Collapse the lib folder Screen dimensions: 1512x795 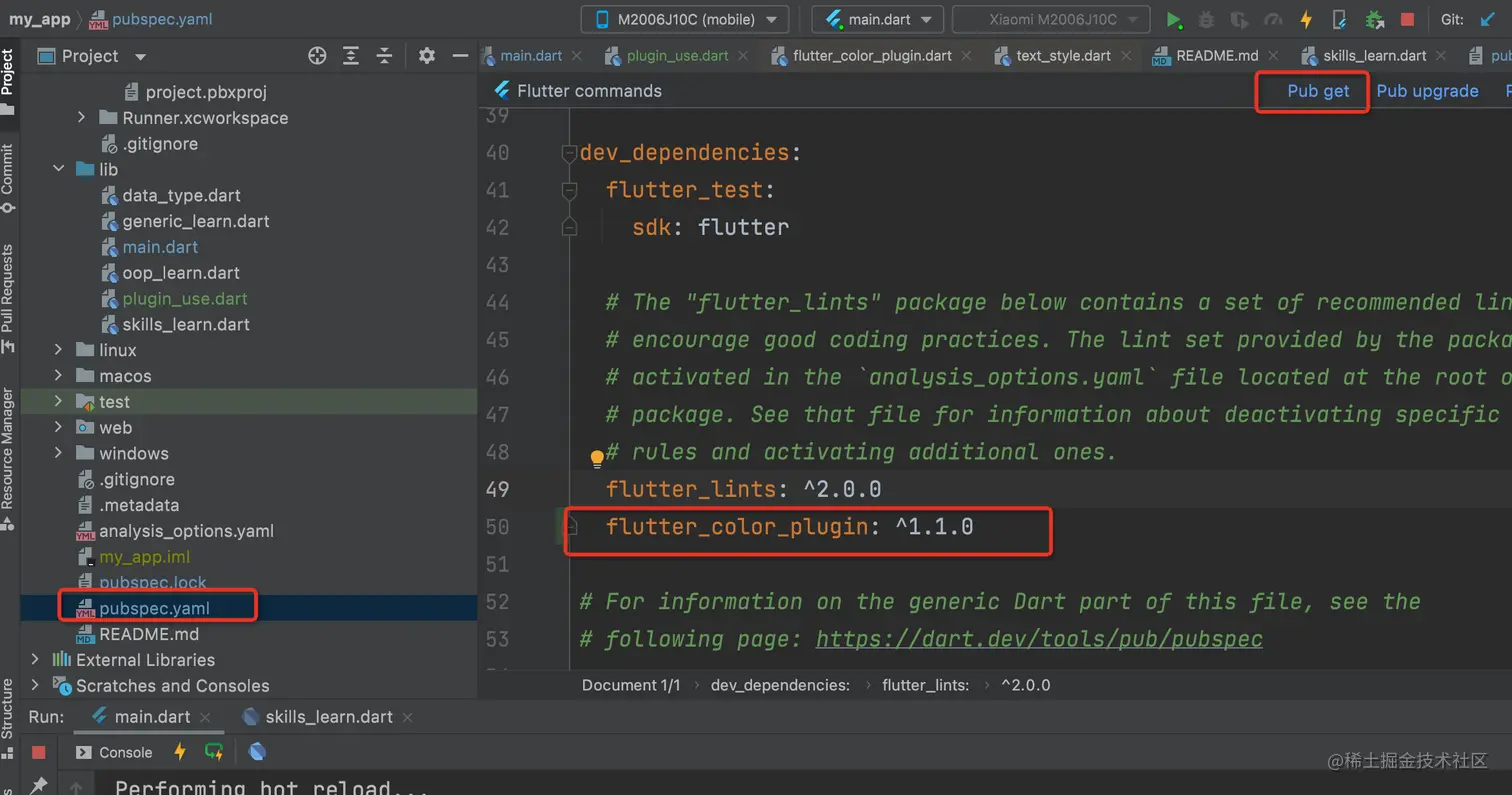pos(60,170)
